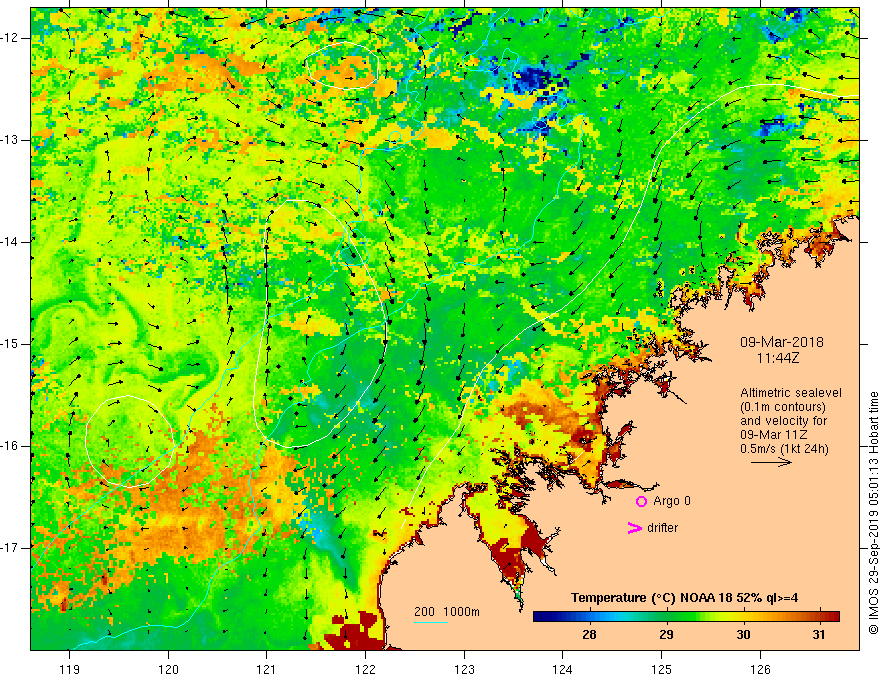Viewport: 880px width, 680px height.
Task: Click the temperature color bar scale
Action: pos(686,617)
